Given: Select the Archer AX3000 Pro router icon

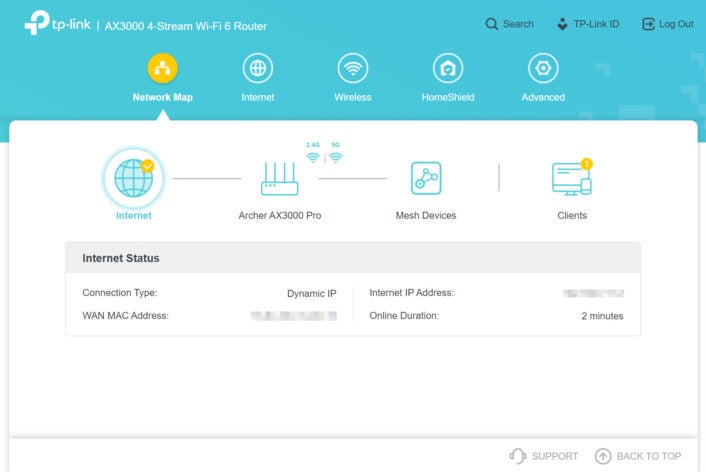Looking at the screenshot, I should tap(279, 180).
